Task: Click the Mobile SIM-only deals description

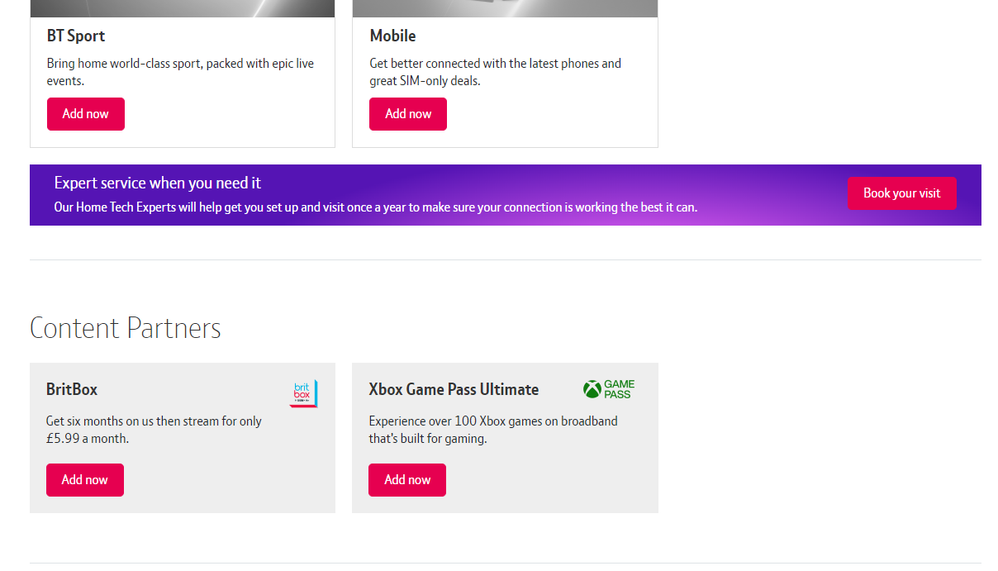Action: (x=495, y=72)
